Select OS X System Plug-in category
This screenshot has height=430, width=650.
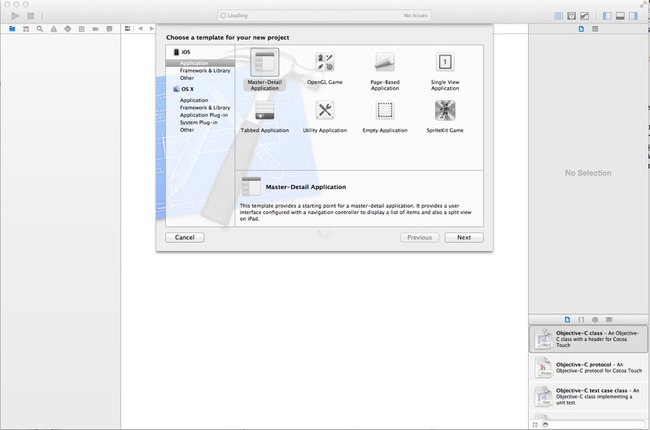(x=199, y=123)
